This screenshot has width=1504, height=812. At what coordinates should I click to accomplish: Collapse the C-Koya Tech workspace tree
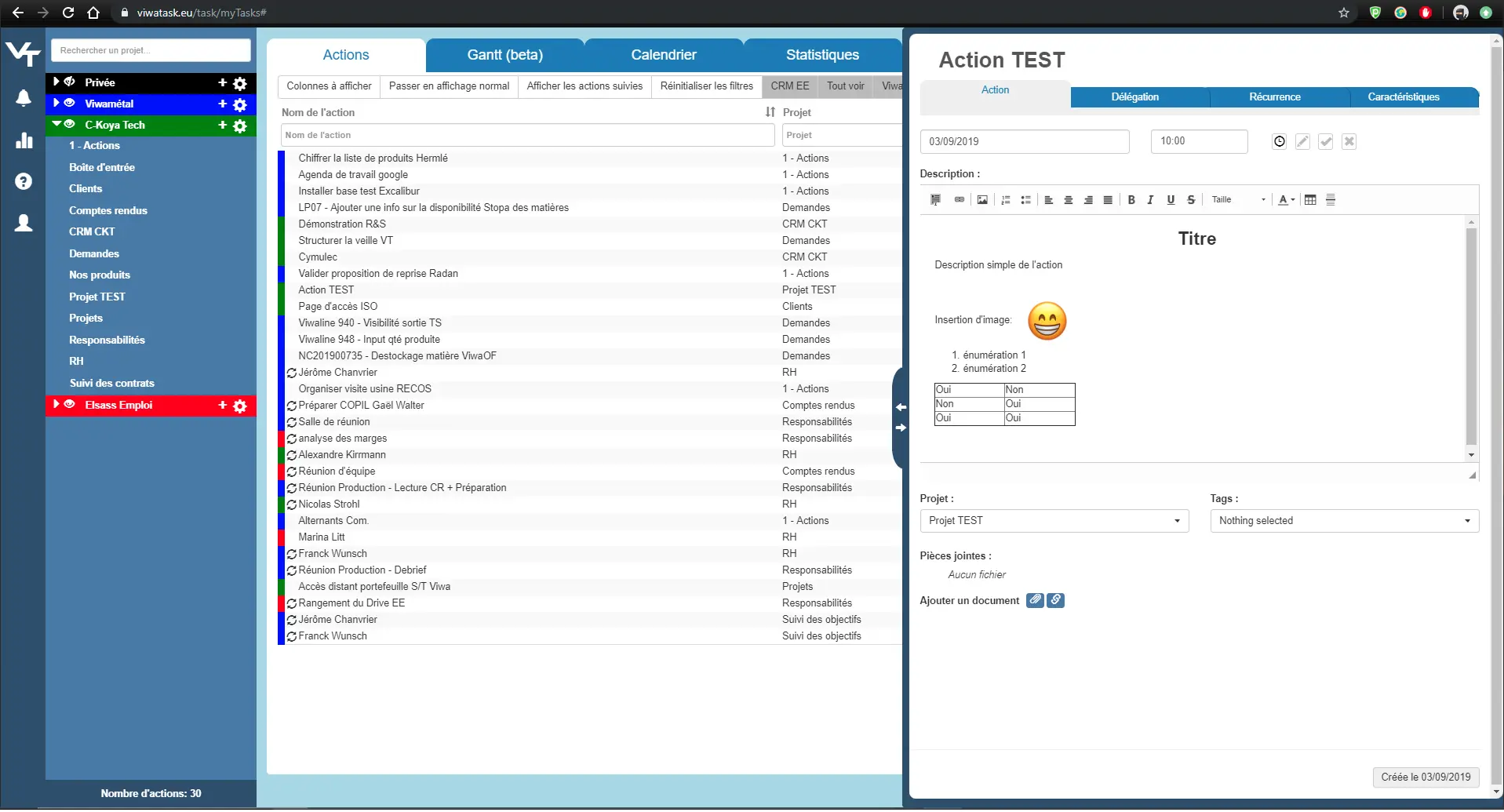pos(56,125)
